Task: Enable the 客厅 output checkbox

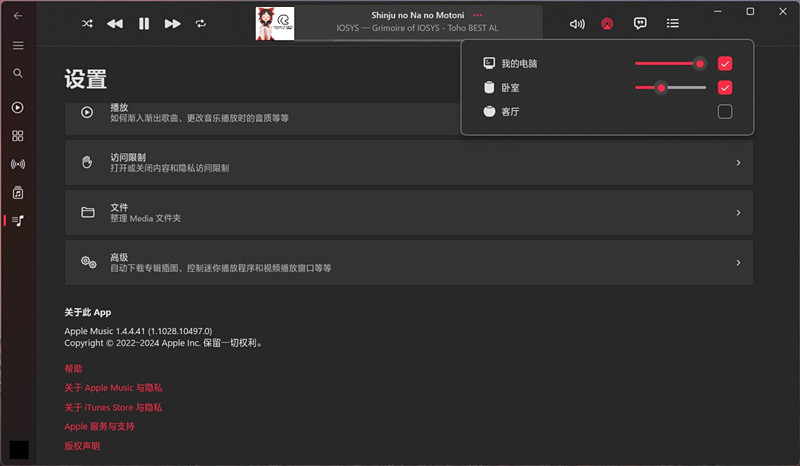Action: [724, 112]
